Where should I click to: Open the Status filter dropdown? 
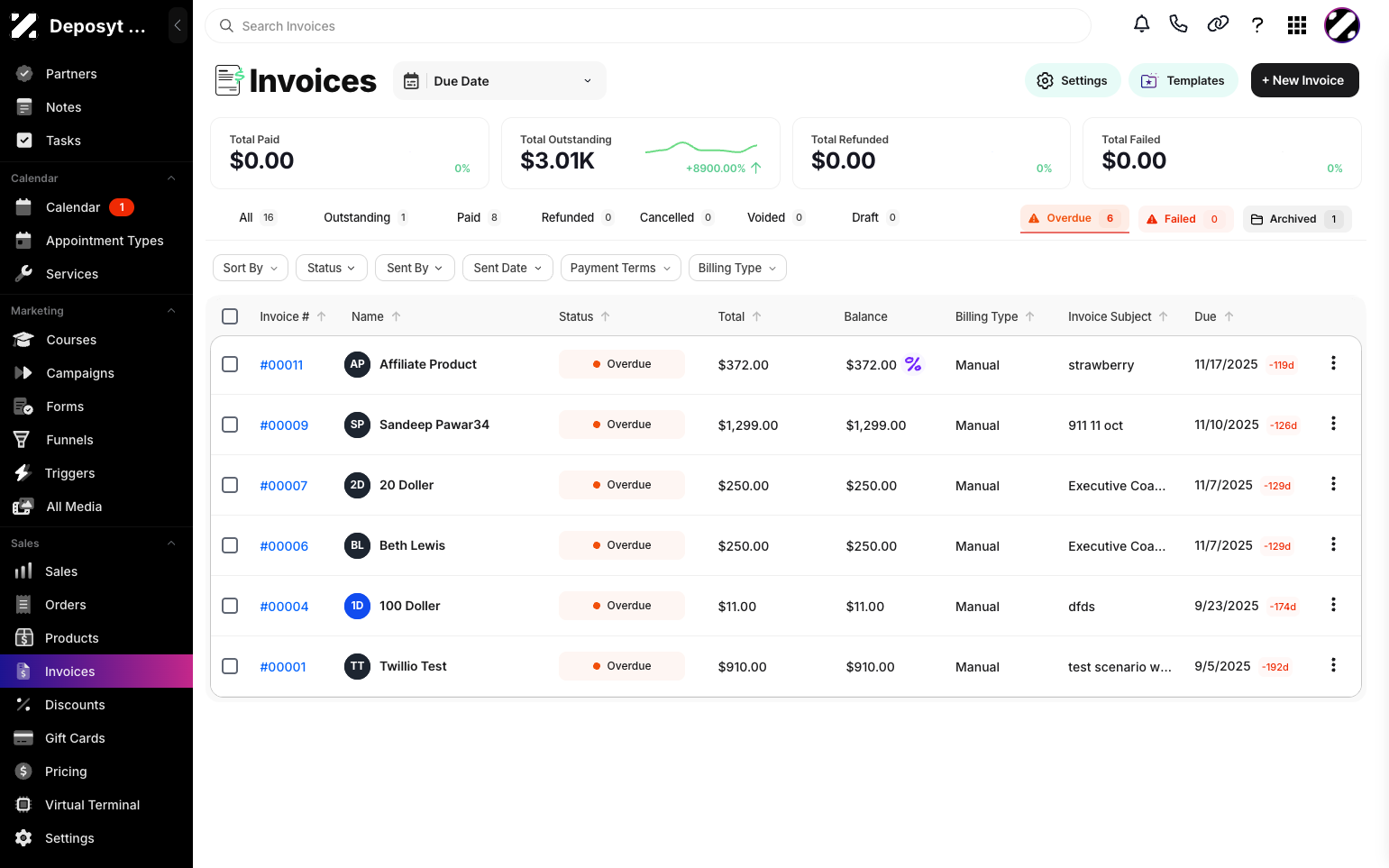(x=332, y=268)
